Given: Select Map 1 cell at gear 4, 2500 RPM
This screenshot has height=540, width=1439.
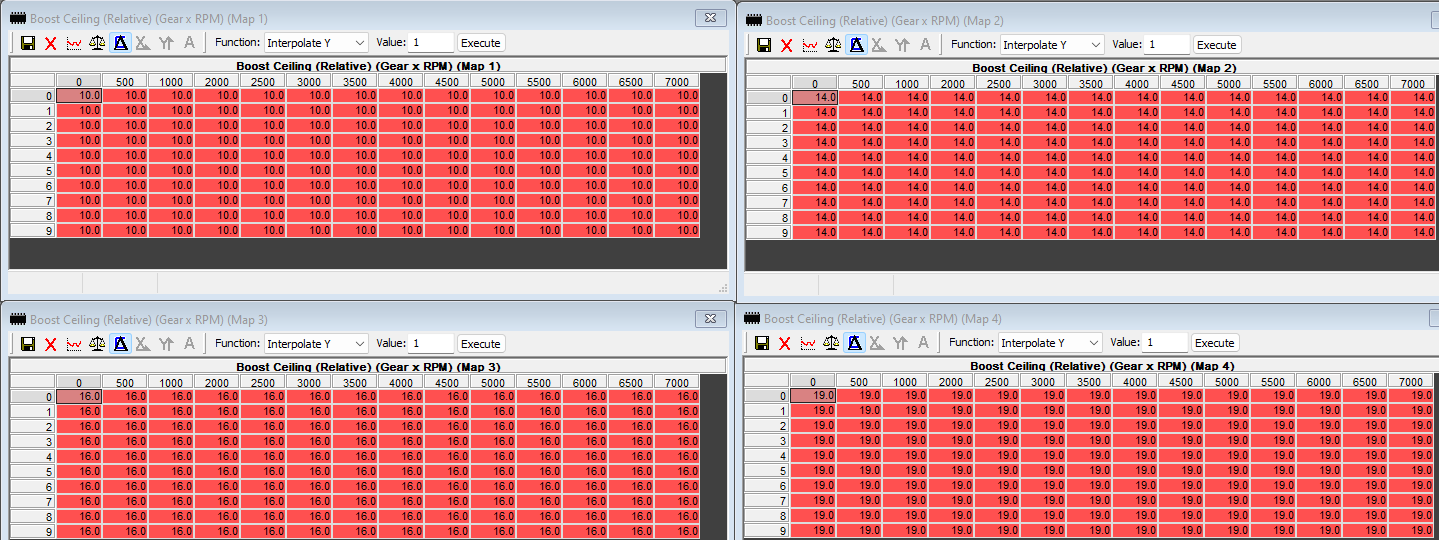Looking at the screenshot, I should 263,155.
